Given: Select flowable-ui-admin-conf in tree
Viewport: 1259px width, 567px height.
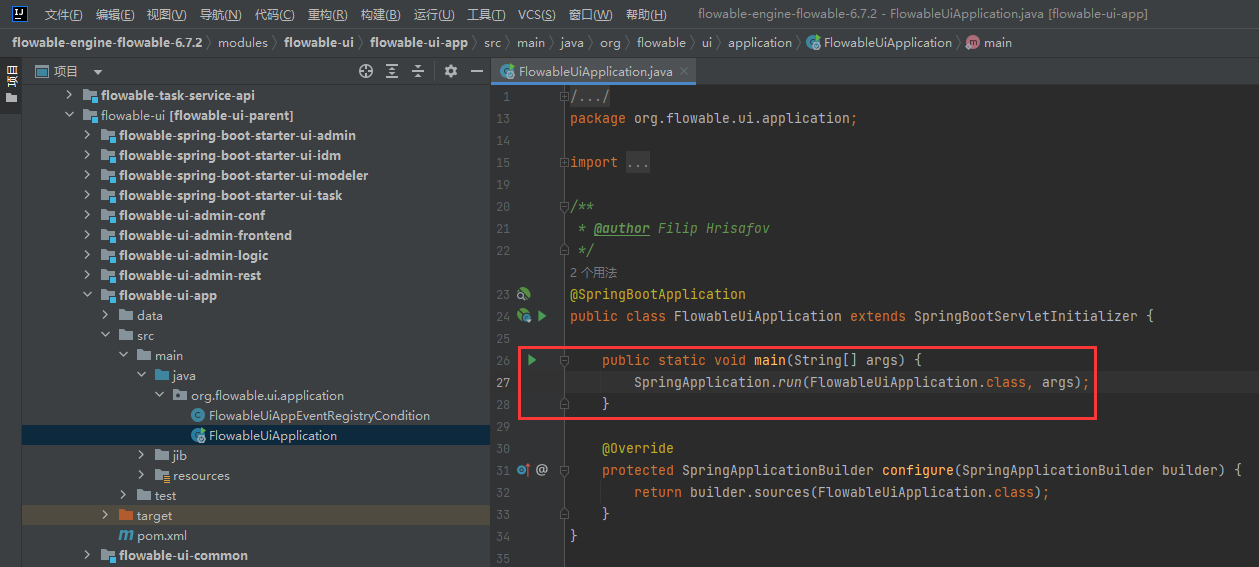Looking at the screenshot, I should [x=192, y=215].
